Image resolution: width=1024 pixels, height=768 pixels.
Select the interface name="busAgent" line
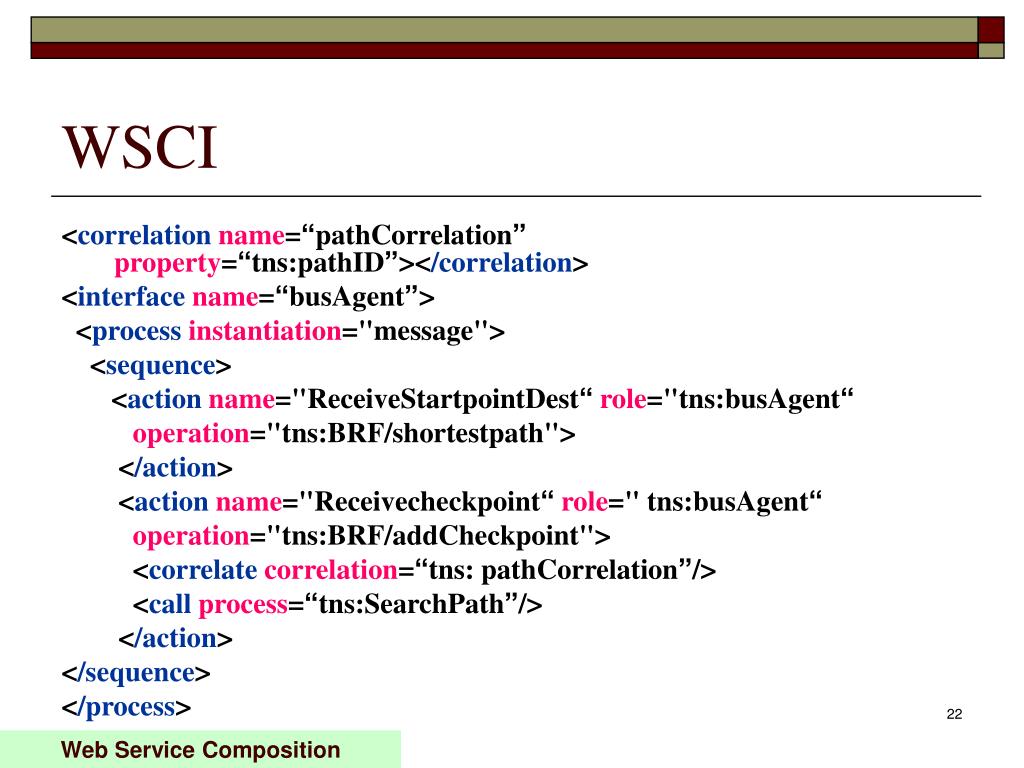[x=248, y=297]
